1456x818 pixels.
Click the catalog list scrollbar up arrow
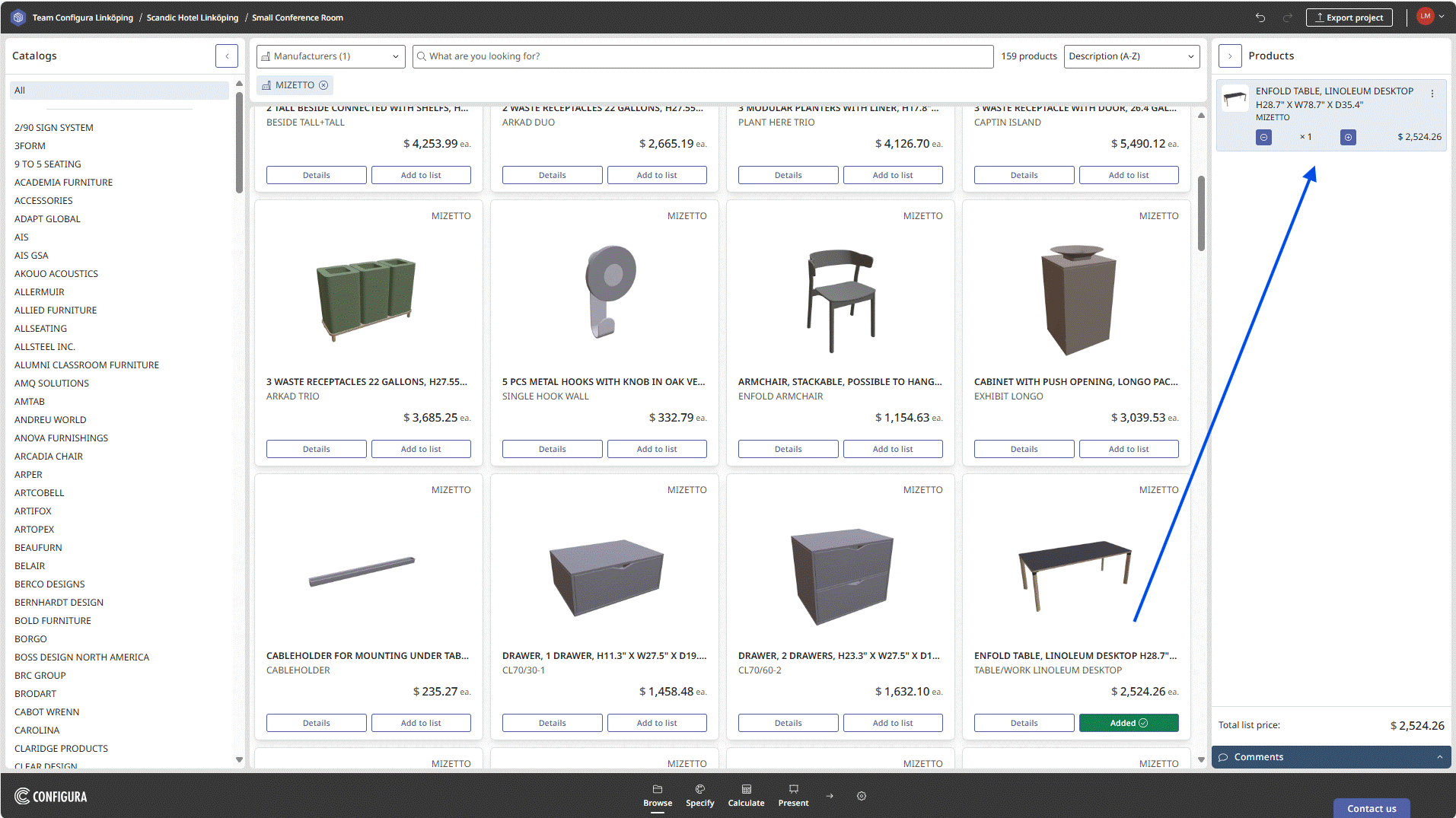point(239,84)
